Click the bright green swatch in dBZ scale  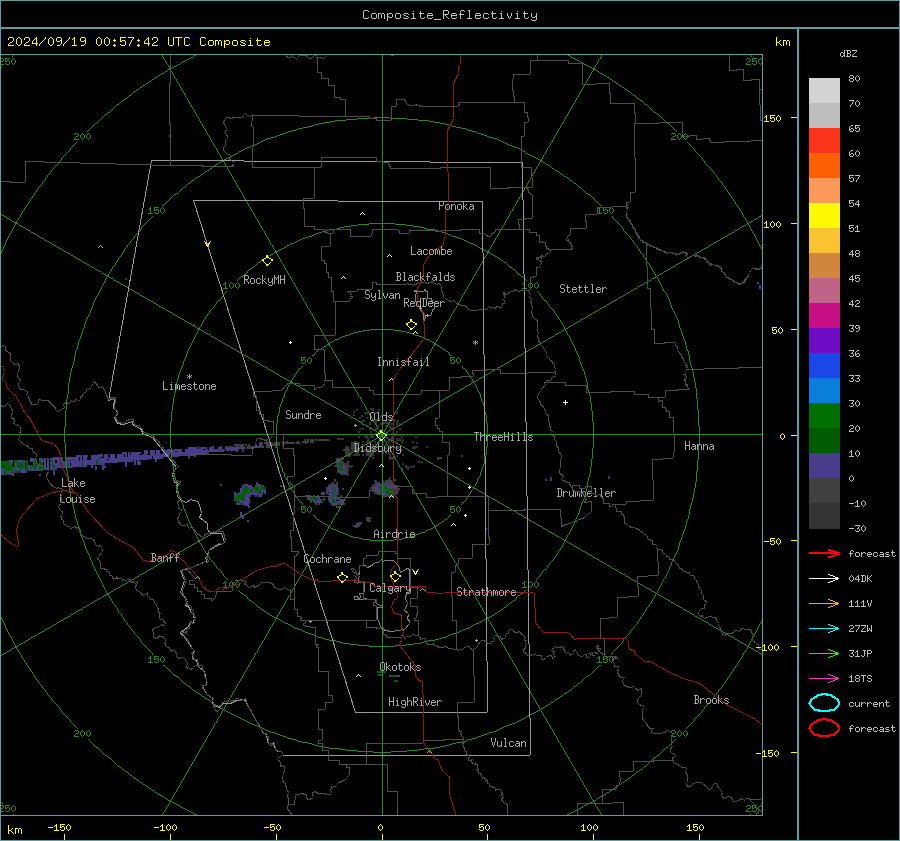click(824, 415)
